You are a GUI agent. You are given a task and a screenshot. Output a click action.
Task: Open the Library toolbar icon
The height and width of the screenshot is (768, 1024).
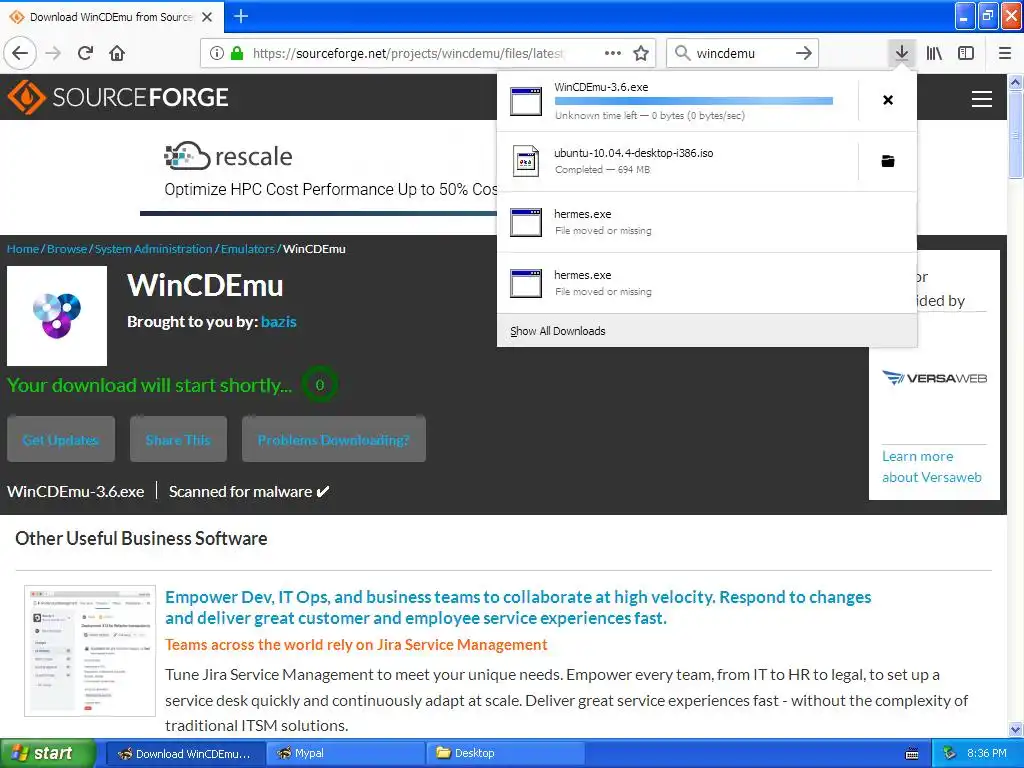[934, 54]
